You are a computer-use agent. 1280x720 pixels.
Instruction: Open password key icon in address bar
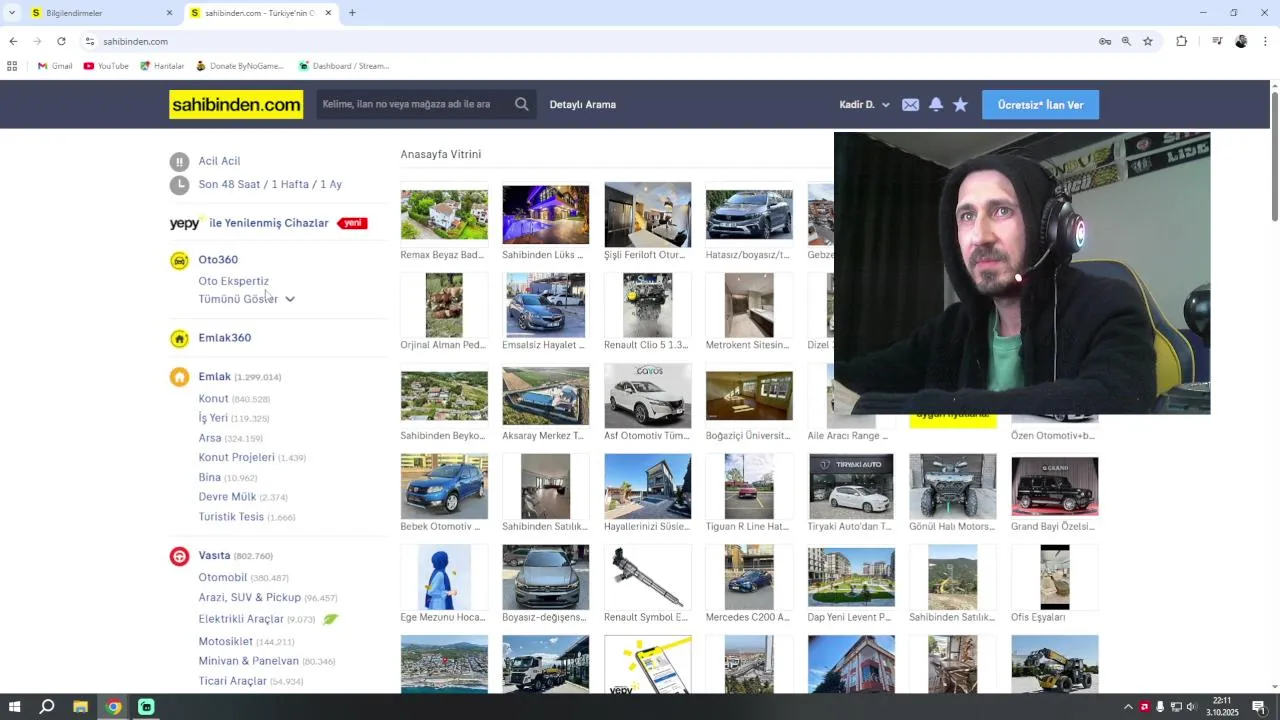click(1105, 41)
